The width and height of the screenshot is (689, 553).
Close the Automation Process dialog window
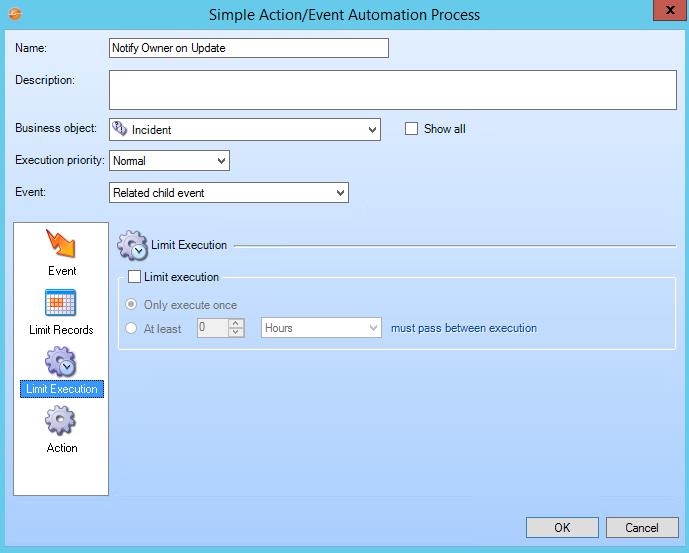click(x=670, y=10)
